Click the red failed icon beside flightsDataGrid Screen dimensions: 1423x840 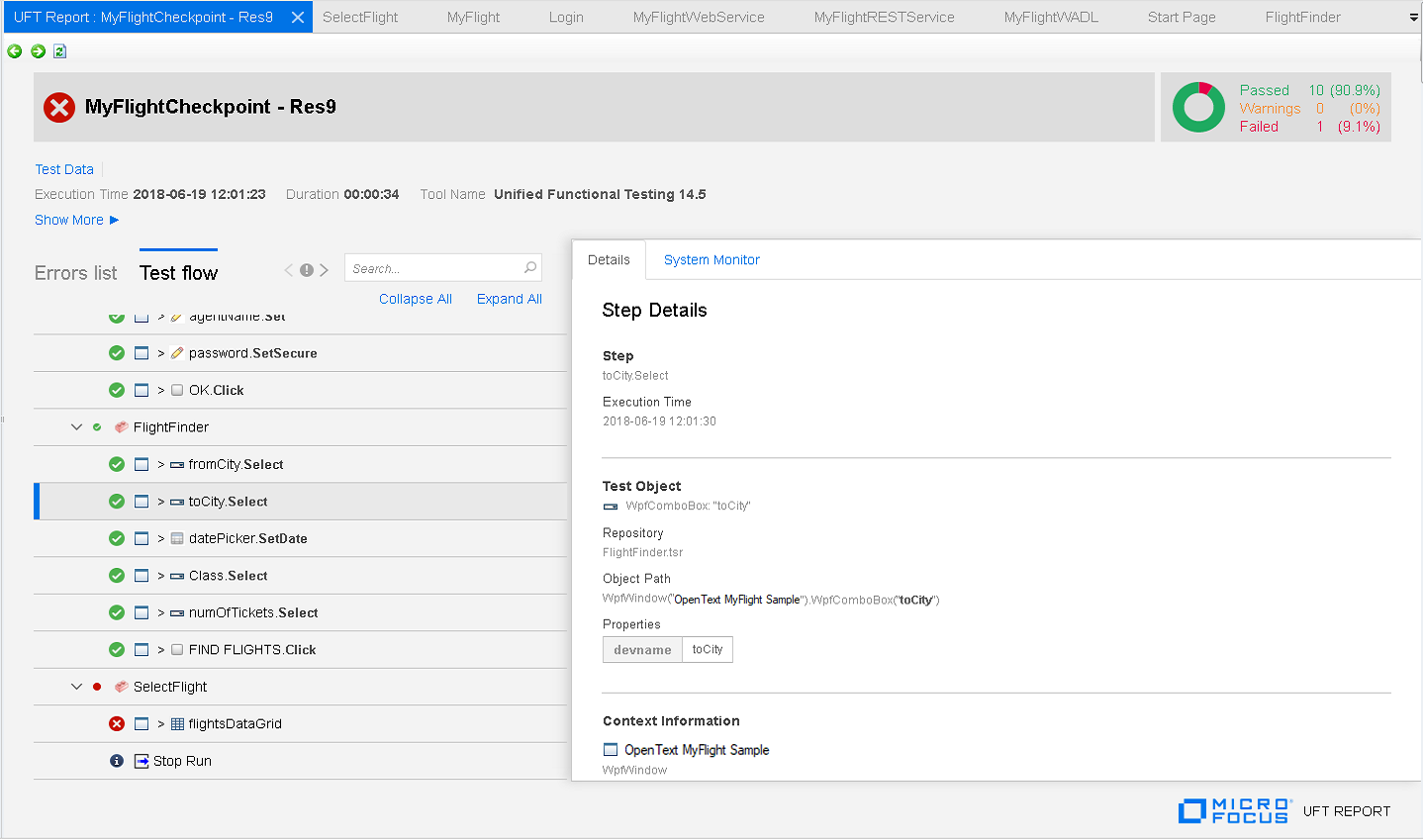117,724
